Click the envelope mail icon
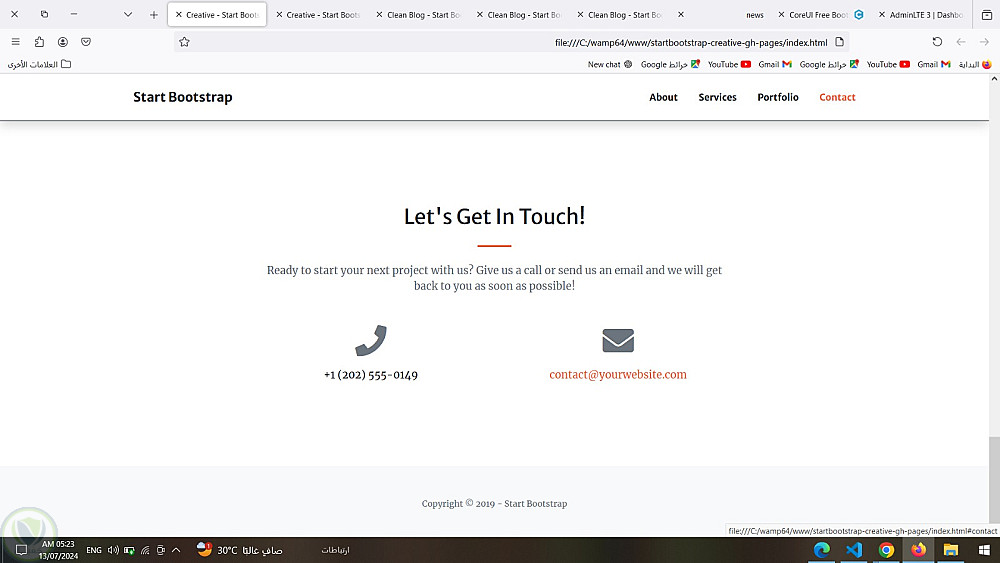Image resolution: width=1000 pixels, height=563 pixels. click(x=618, y=340)
